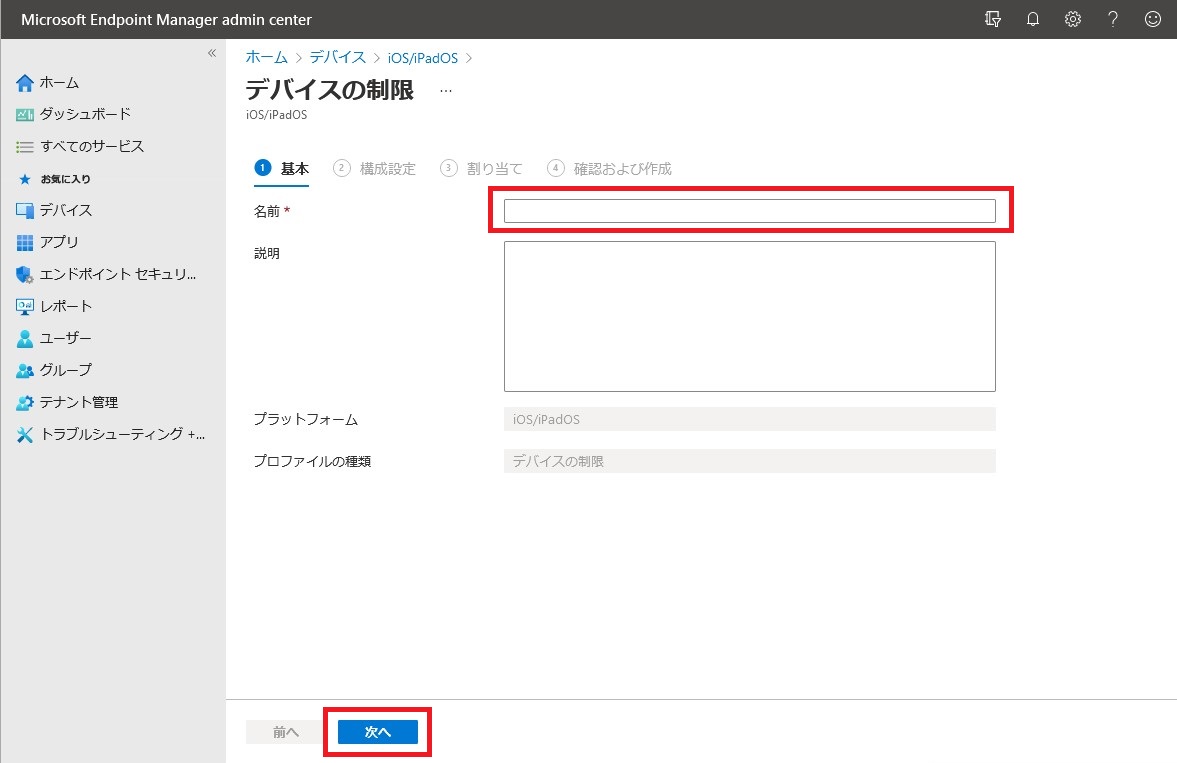This screenshot has width=1177, height=763.
Task: Click the iOS/iPadOS breadcrumb link
Action: click(423, 58)
